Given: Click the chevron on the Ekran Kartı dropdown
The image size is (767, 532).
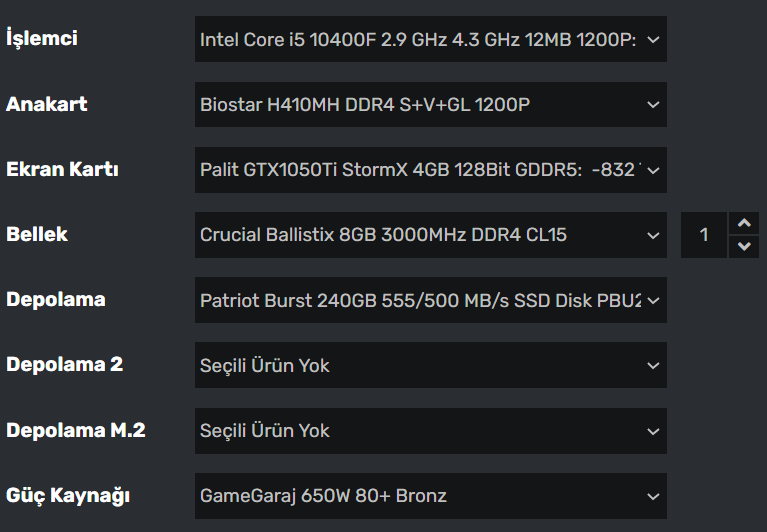Looking at the screenshot, I should [x=653, y=170].
